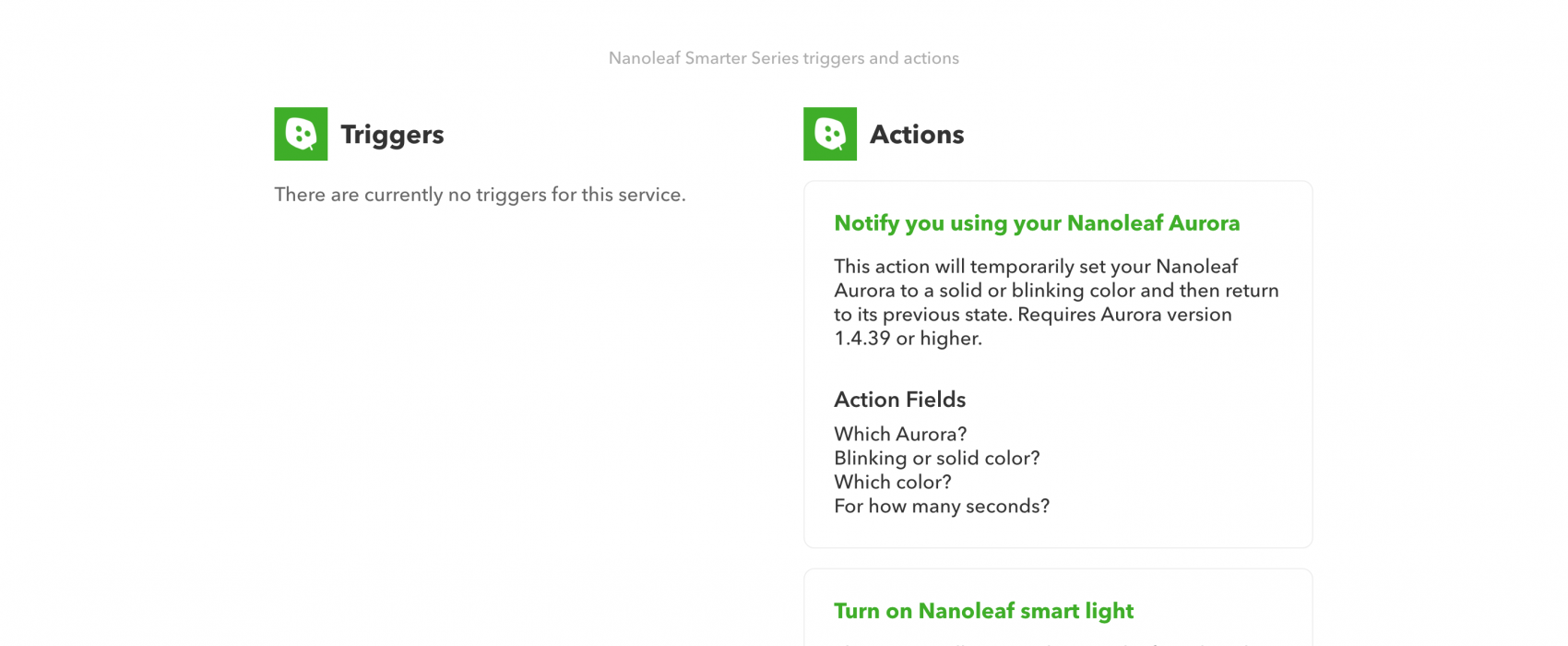Click the no triggers available message

pos(480,195)
